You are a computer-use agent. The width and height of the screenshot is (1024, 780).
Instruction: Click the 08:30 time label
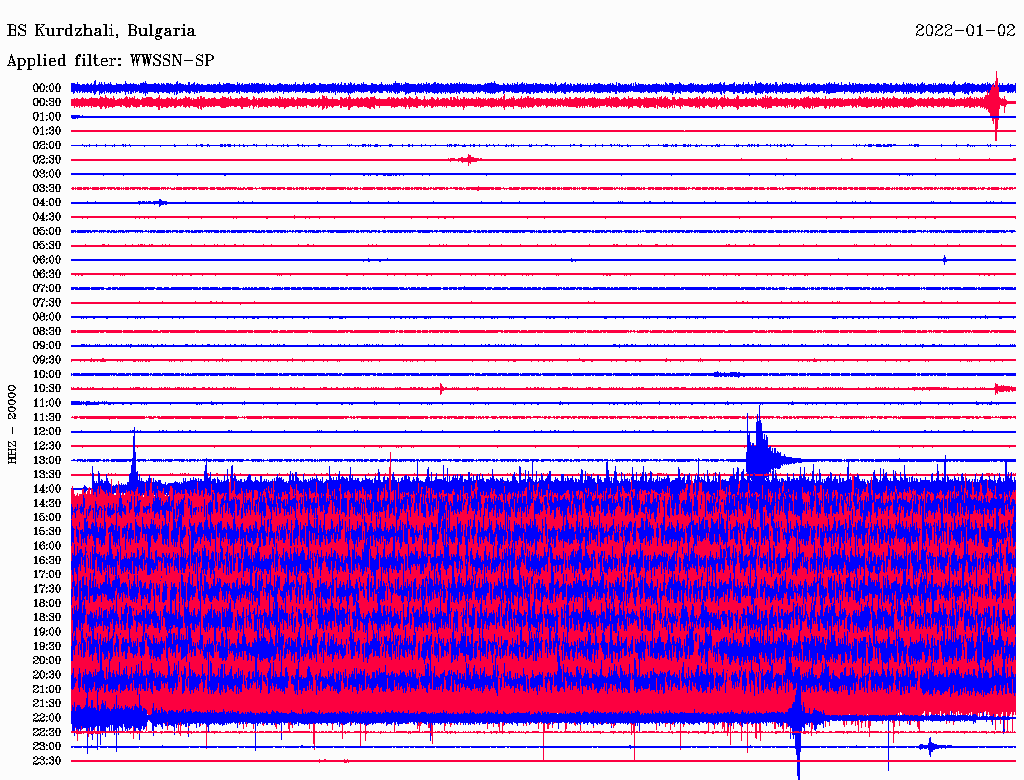pos(47,332)
